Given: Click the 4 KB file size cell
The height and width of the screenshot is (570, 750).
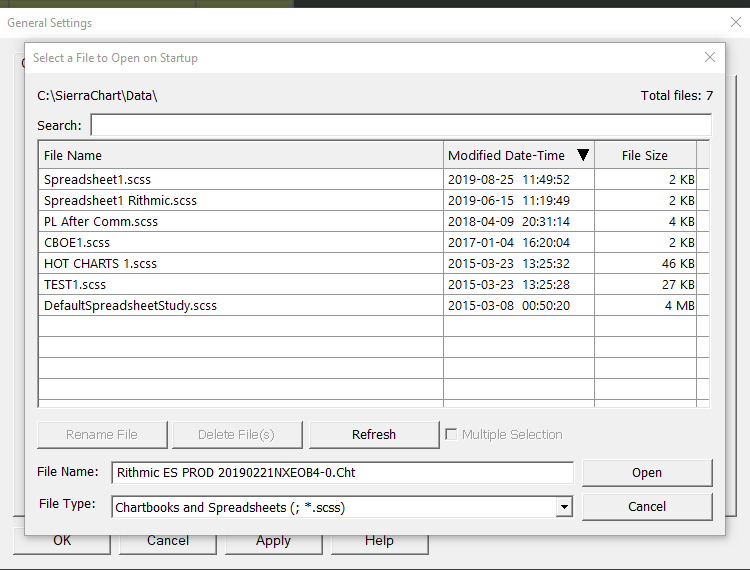Looking at the screenshot, I should [645, 221].
